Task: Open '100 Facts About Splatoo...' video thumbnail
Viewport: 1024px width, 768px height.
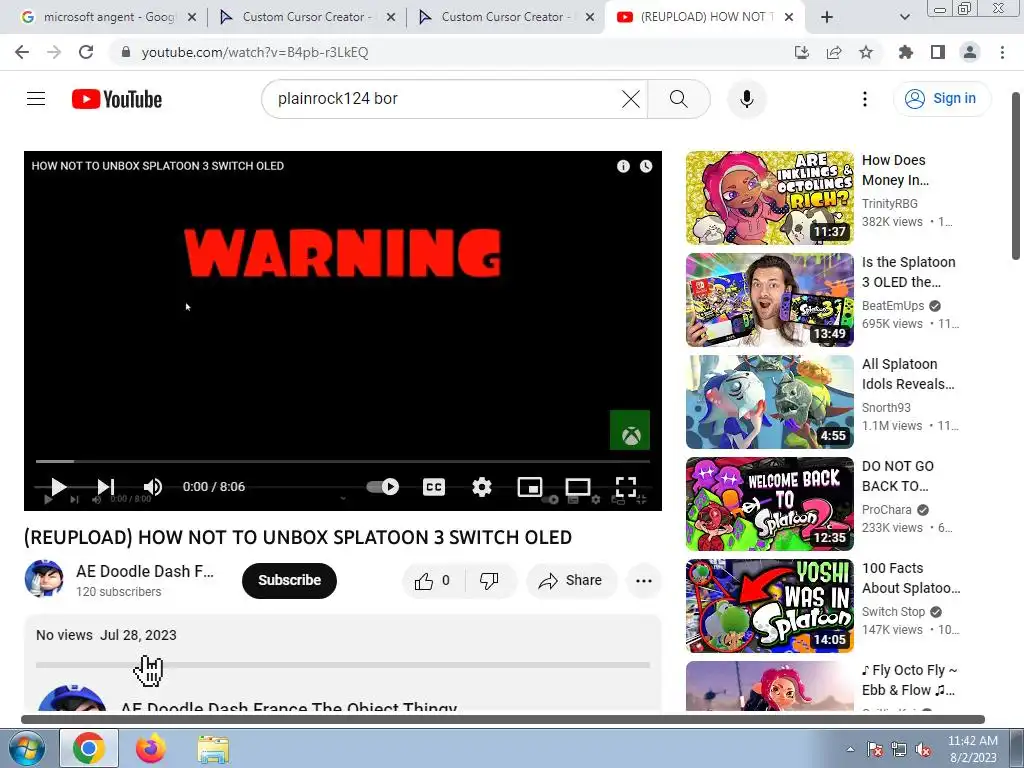Action: tap(769, 606)
